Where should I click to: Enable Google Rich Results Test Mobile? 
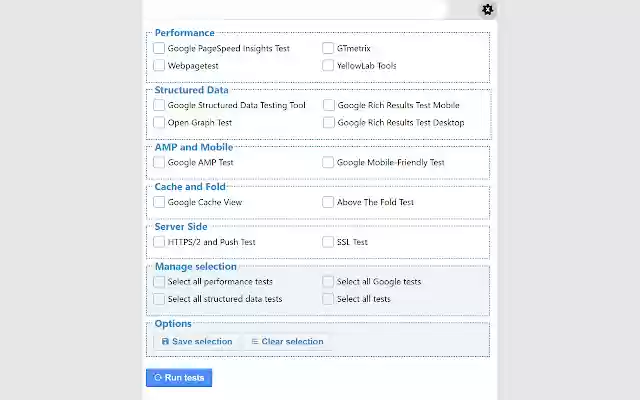click(329, 105)
